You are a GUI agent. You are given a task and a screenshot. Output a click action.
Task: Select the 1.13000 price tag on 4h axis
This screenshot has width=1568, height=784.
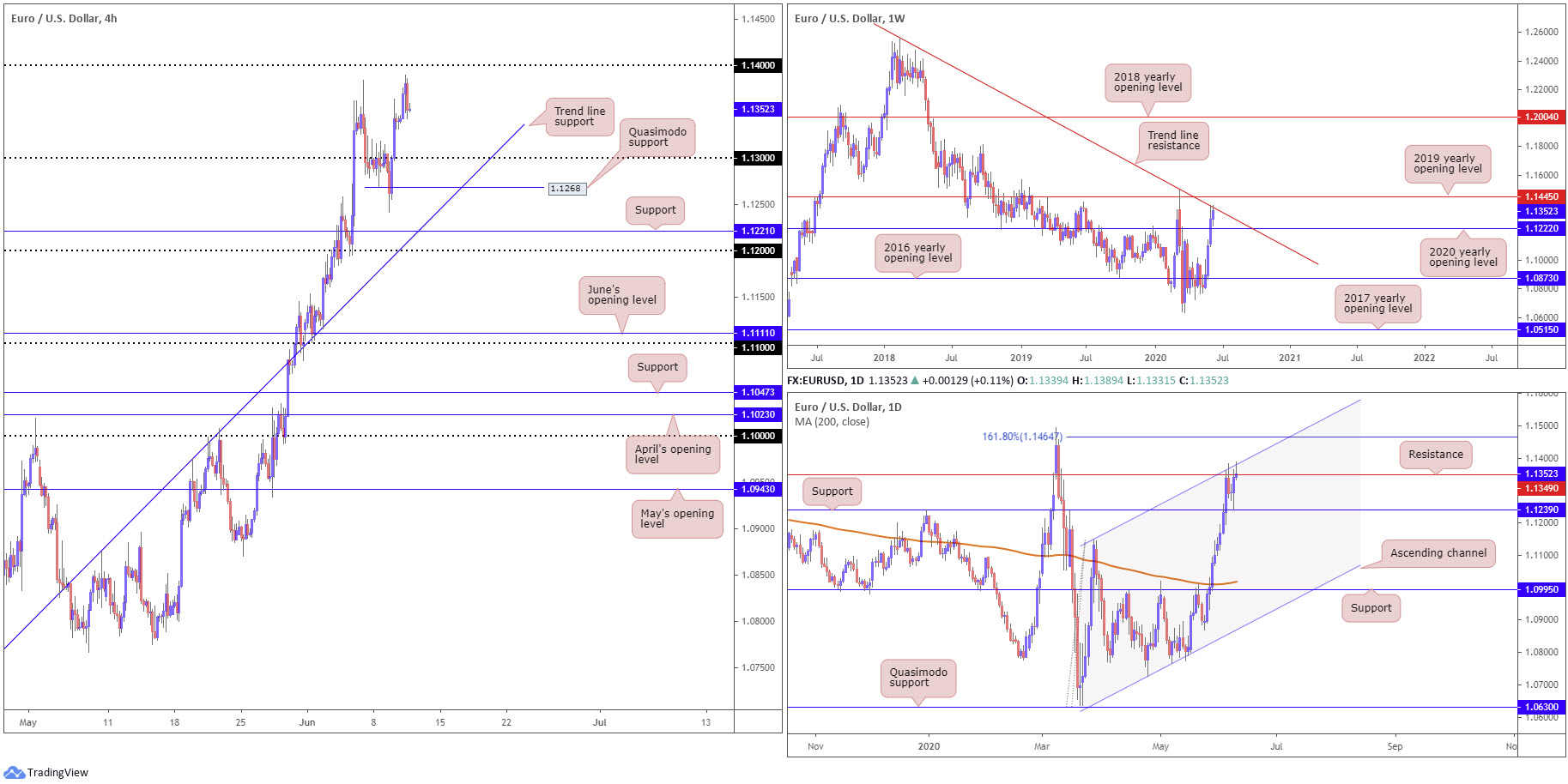point(758,158)
